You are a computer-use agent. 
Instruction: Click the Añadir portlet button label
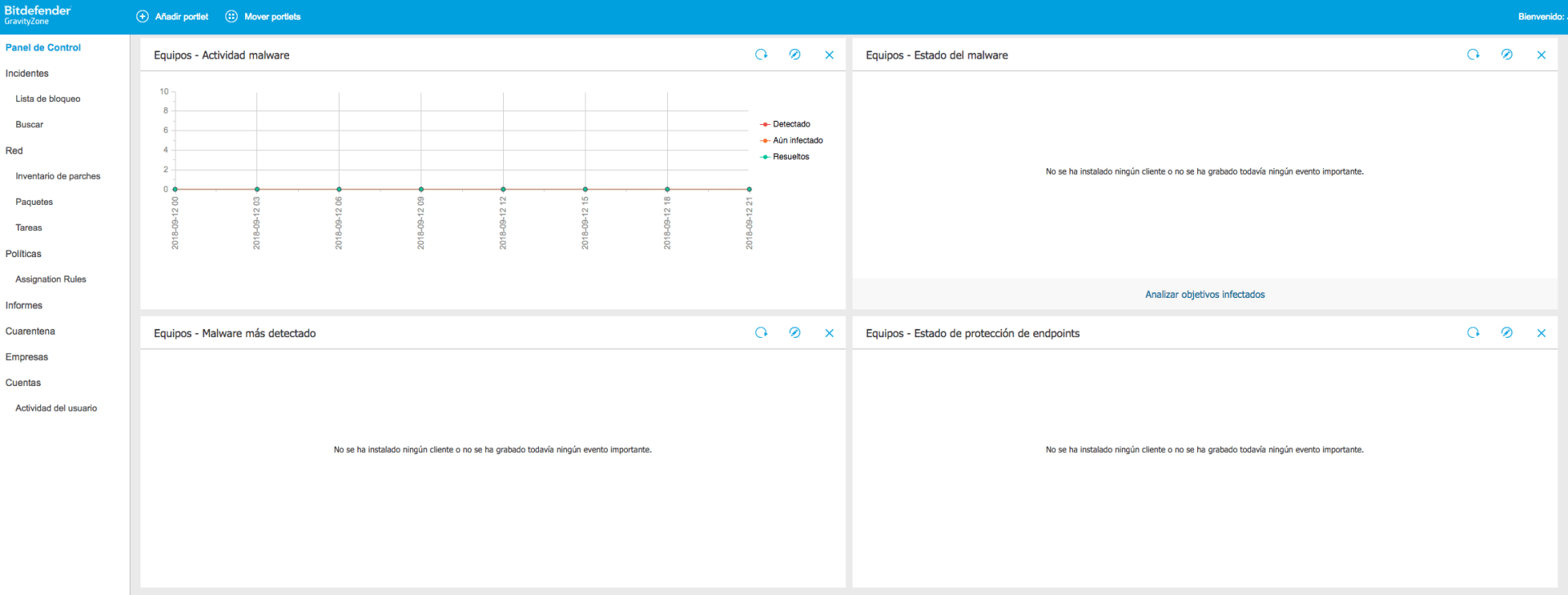(x=181, y=16)
